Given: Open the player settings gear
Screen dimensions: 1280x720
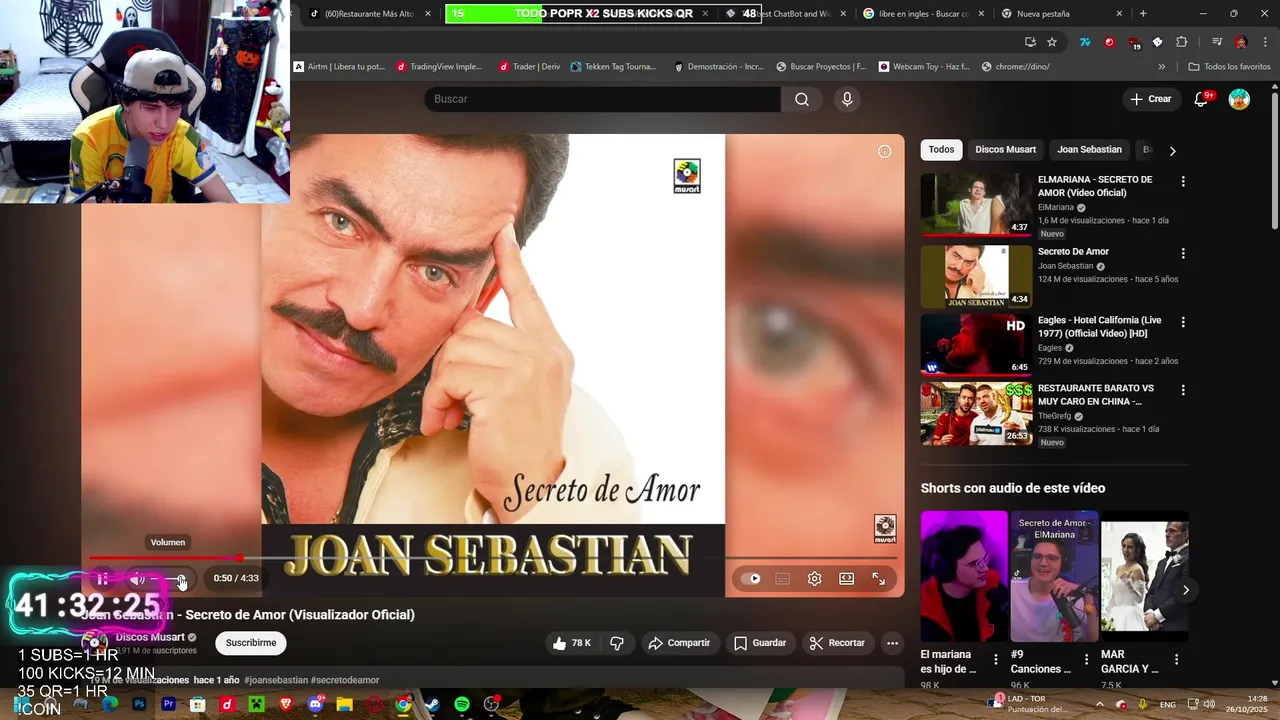Looking at the screenshot, I should tap(815, 578).
